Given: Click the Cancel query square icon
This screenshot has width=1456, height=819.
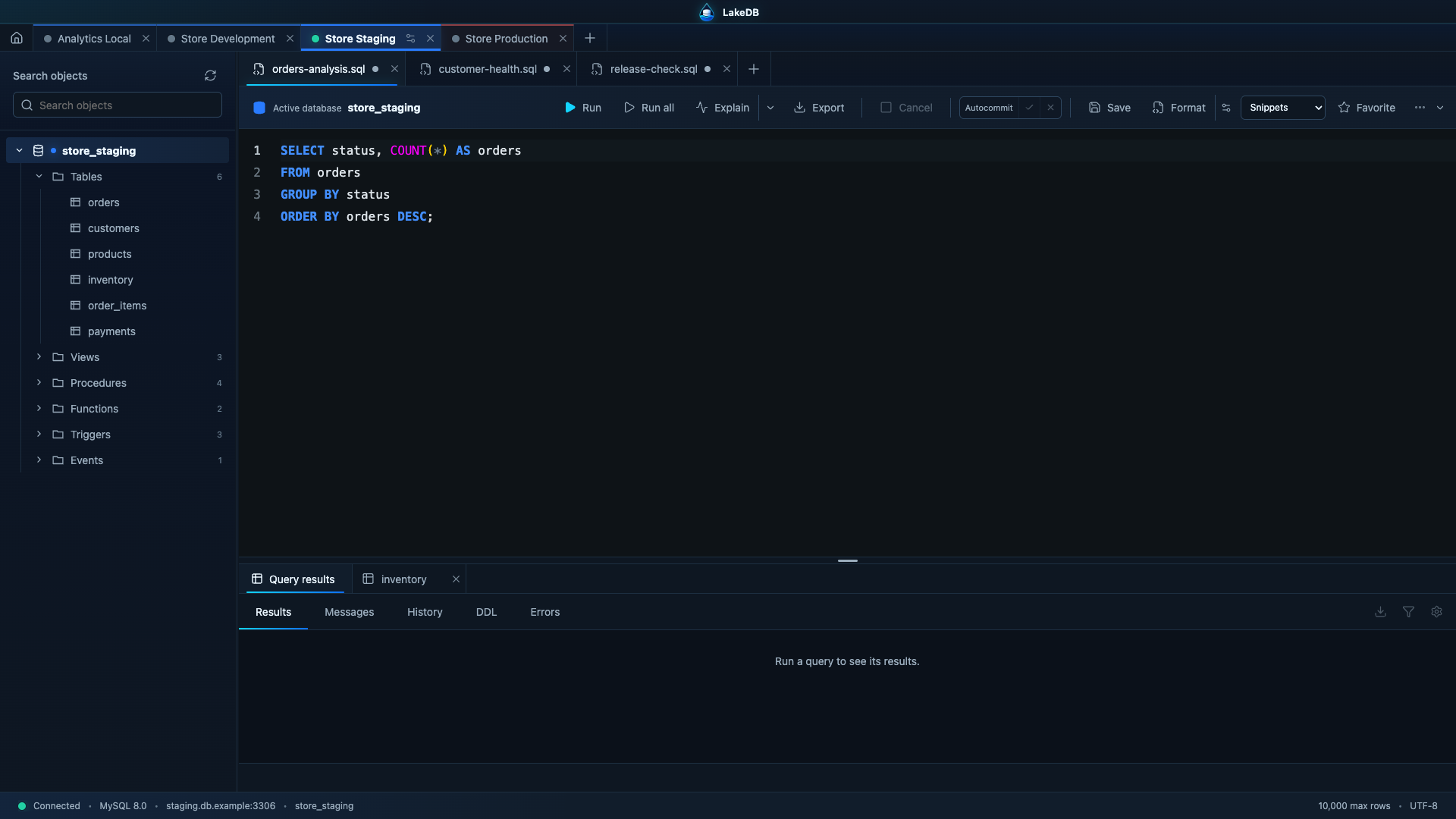Looking at the screenshot, I should pos(886,108).
